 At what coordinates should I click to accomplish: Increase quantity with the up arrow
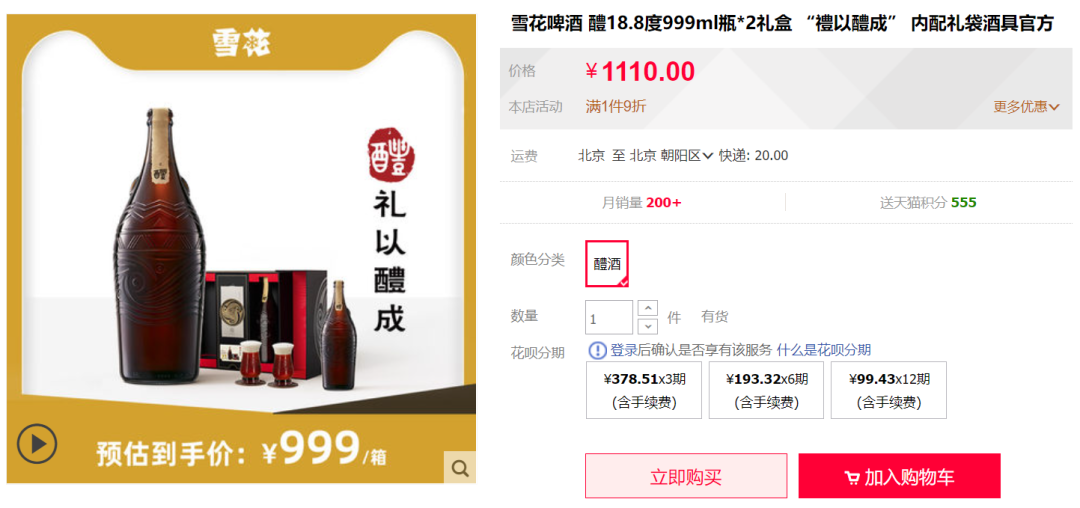point(648,308)
